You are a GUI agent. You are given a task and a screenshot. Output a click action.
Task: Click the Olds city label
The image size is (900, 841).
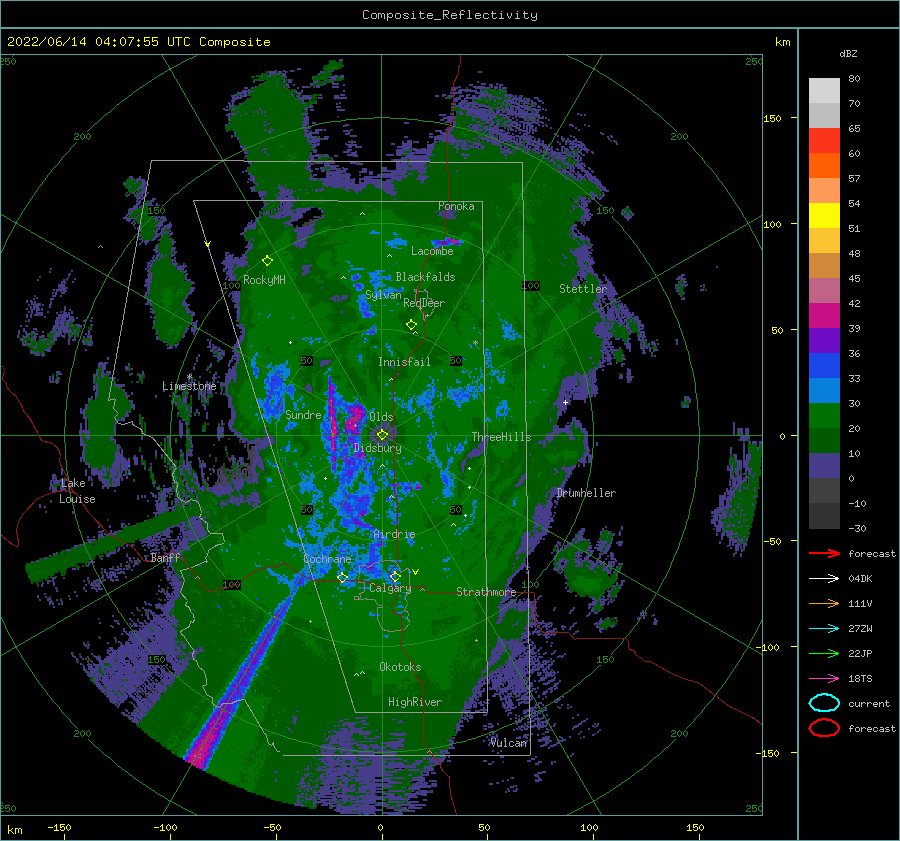pyautogui.click(x=381, y=417)
